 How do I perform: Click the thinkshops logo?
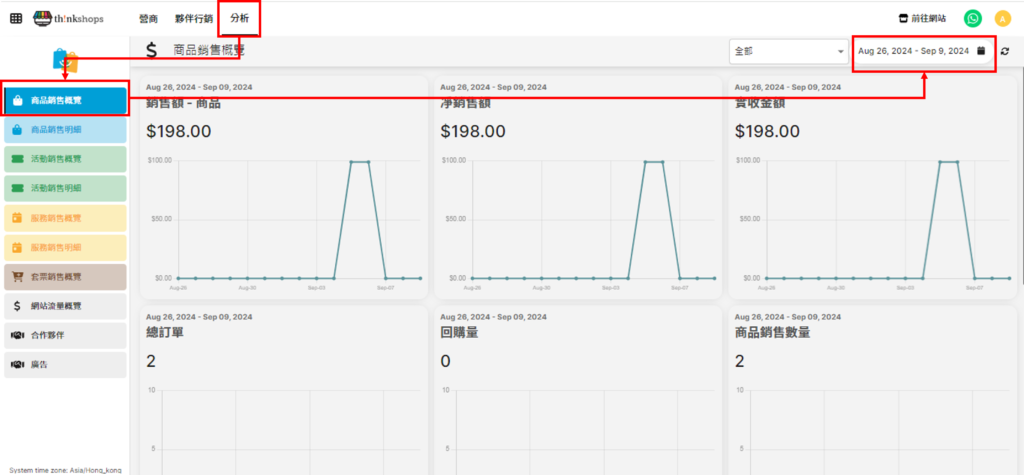tap(68, 18)
